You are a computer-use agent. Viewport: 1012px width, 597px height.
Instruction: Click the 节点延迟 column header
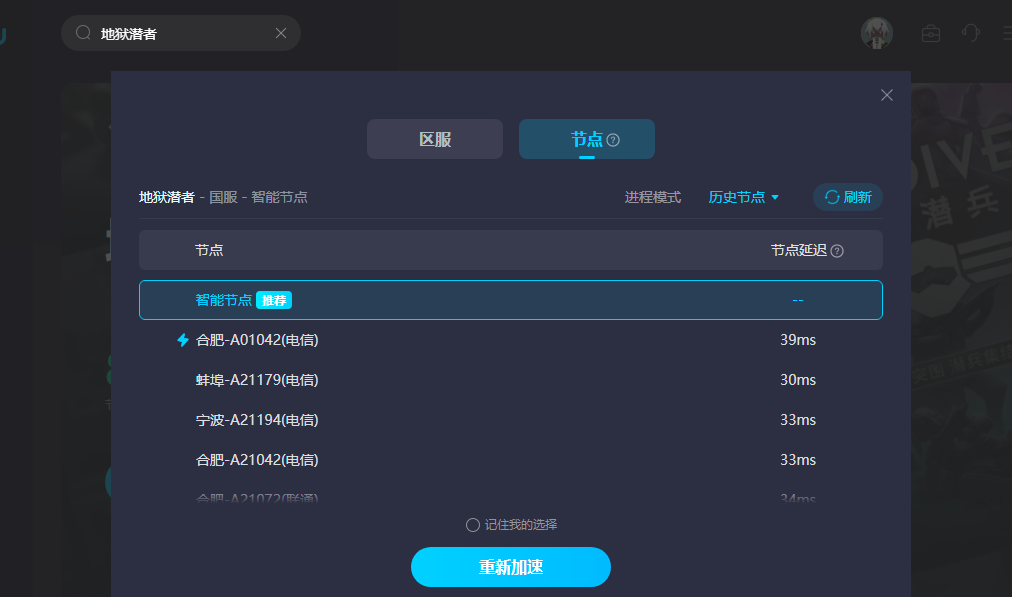click(x=798, y=250)
